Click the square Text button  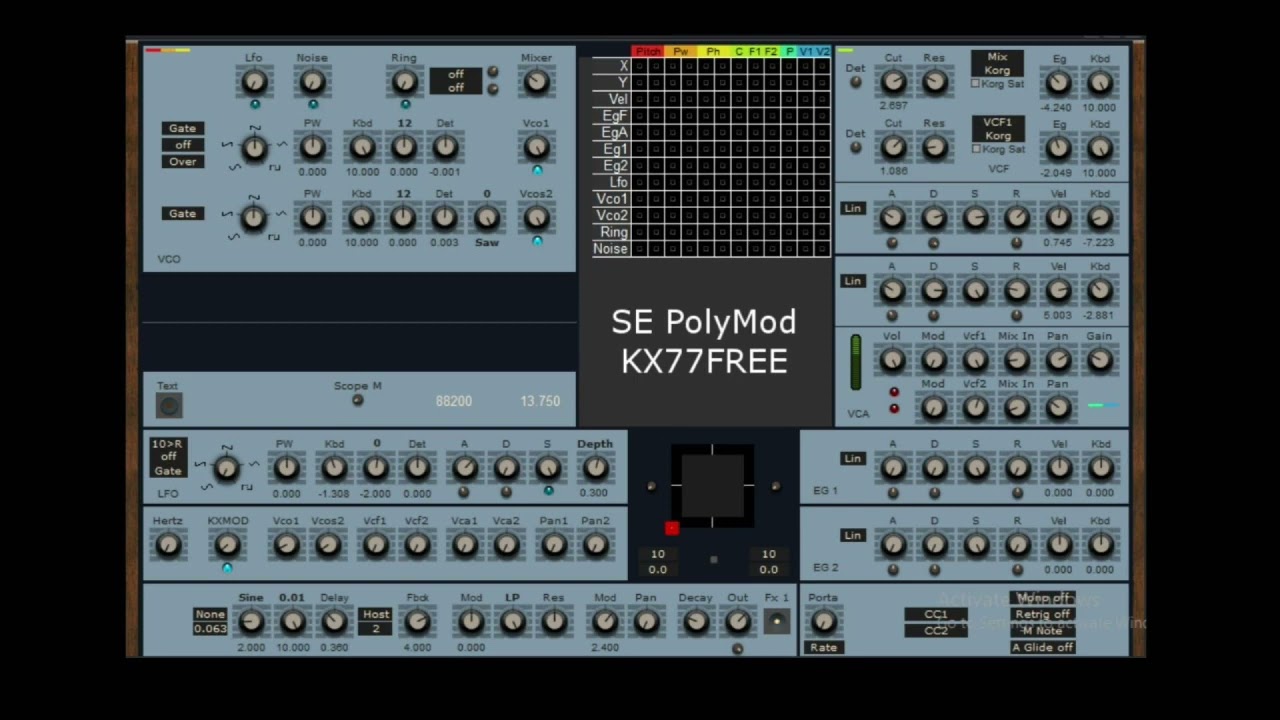point(169,405)
